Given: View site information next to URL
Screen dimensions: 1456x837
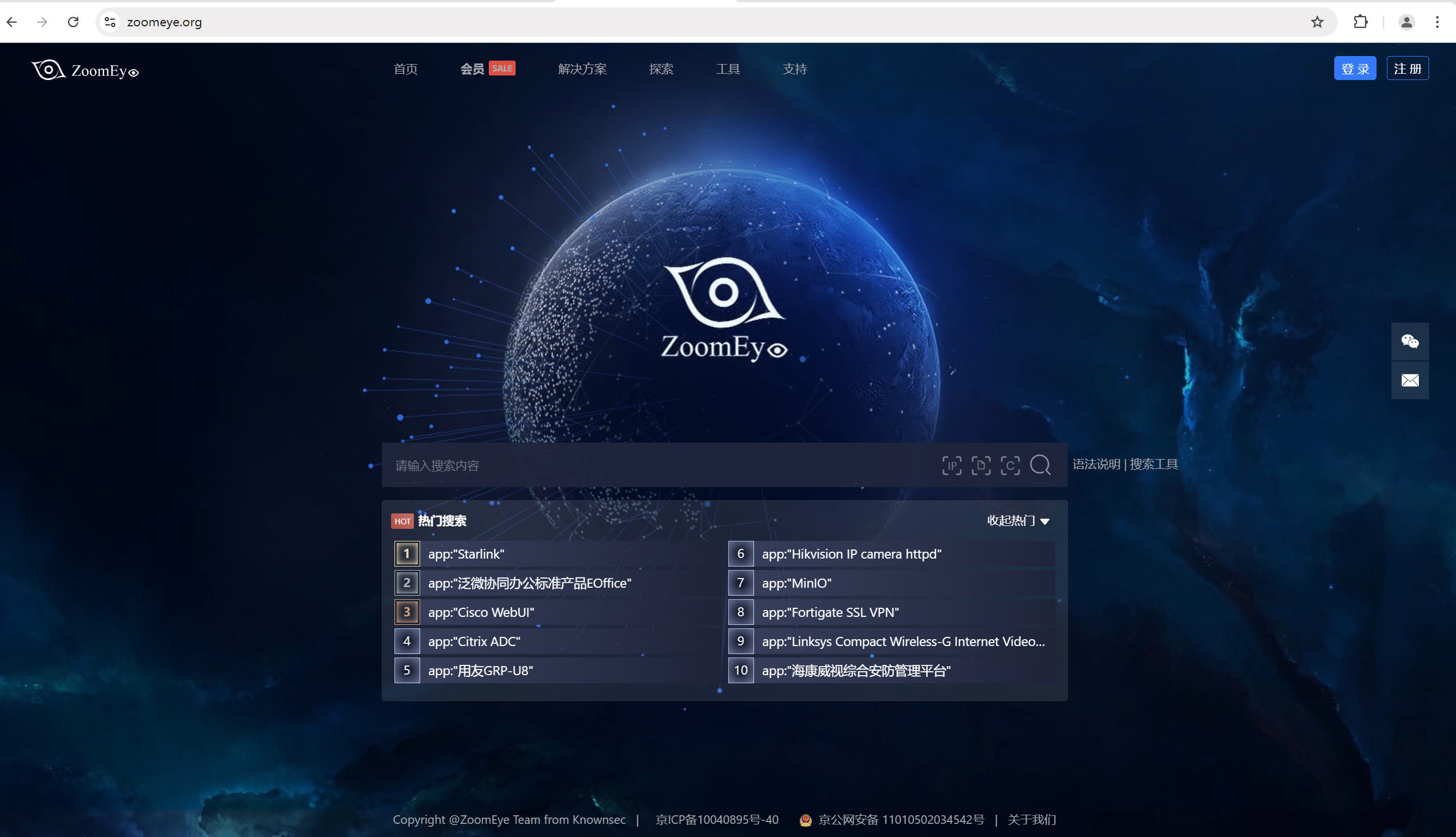Looking at the screenshot, I should coord(110,22).
